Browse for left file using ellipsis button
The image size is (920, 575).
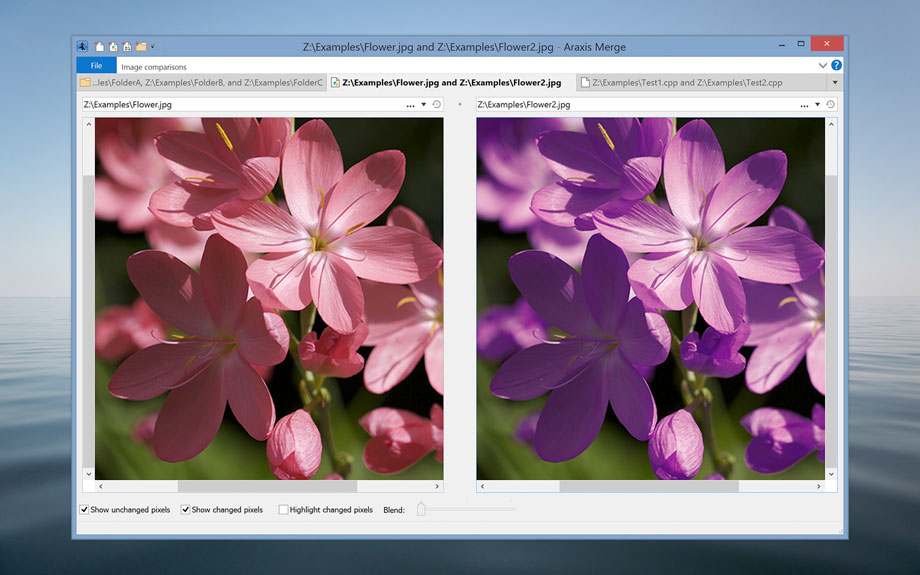tap(410, 104)
